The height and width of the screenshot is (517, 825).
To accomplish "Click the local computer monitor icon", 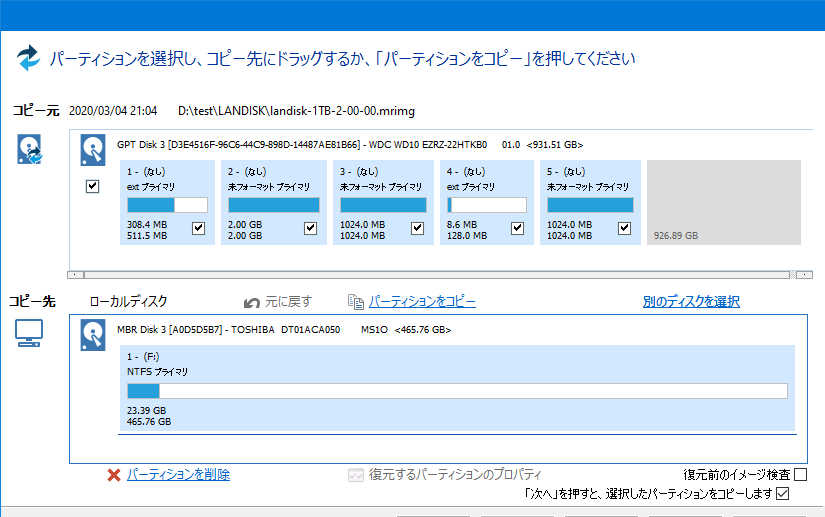I will (28, 334).
